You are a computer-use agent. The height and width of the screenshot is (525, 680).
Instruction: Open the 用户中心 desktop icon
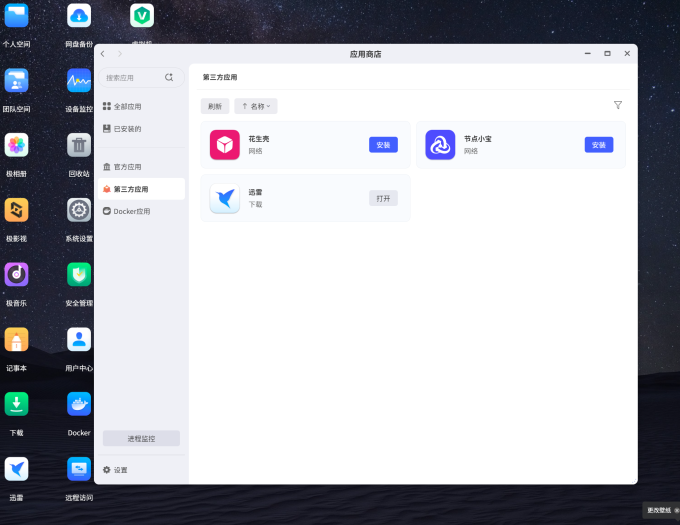[79, 339]
